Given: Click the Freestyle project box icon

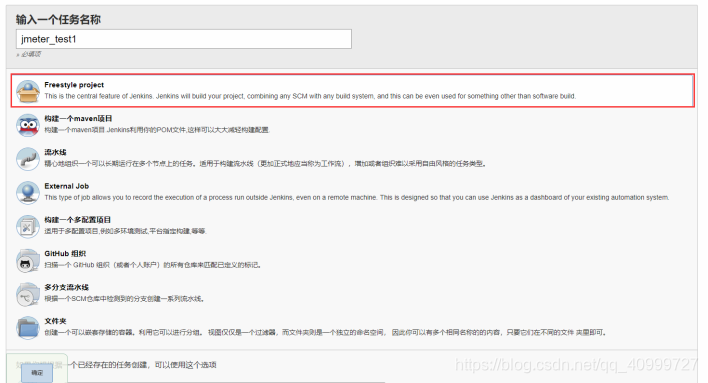Looking at the screenshot, I should (x=28, y=91).
